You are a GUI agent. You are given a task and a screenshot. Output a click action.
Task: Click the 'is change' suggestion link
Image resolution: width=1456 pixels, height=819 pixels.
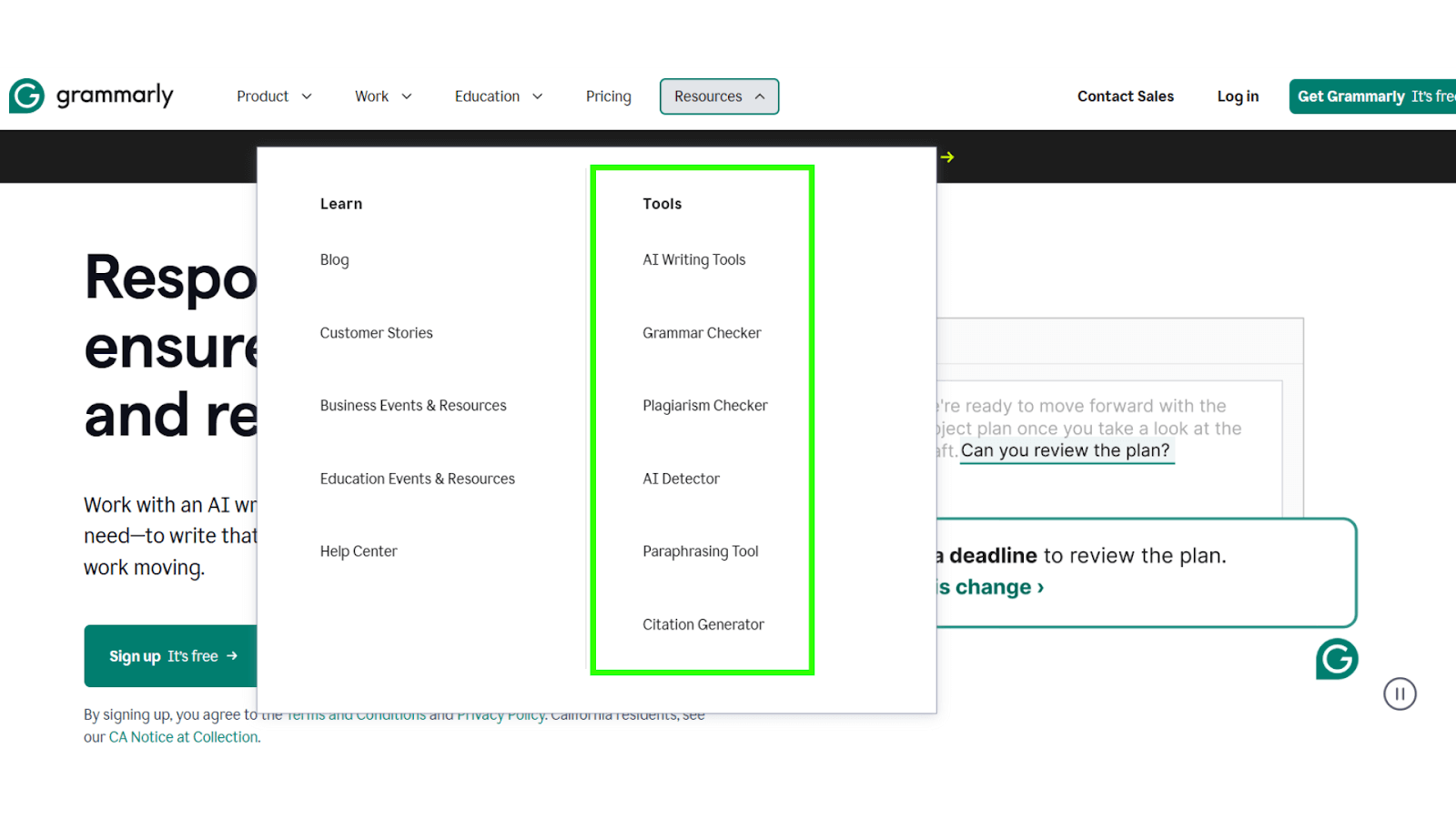tap(990, 588)
